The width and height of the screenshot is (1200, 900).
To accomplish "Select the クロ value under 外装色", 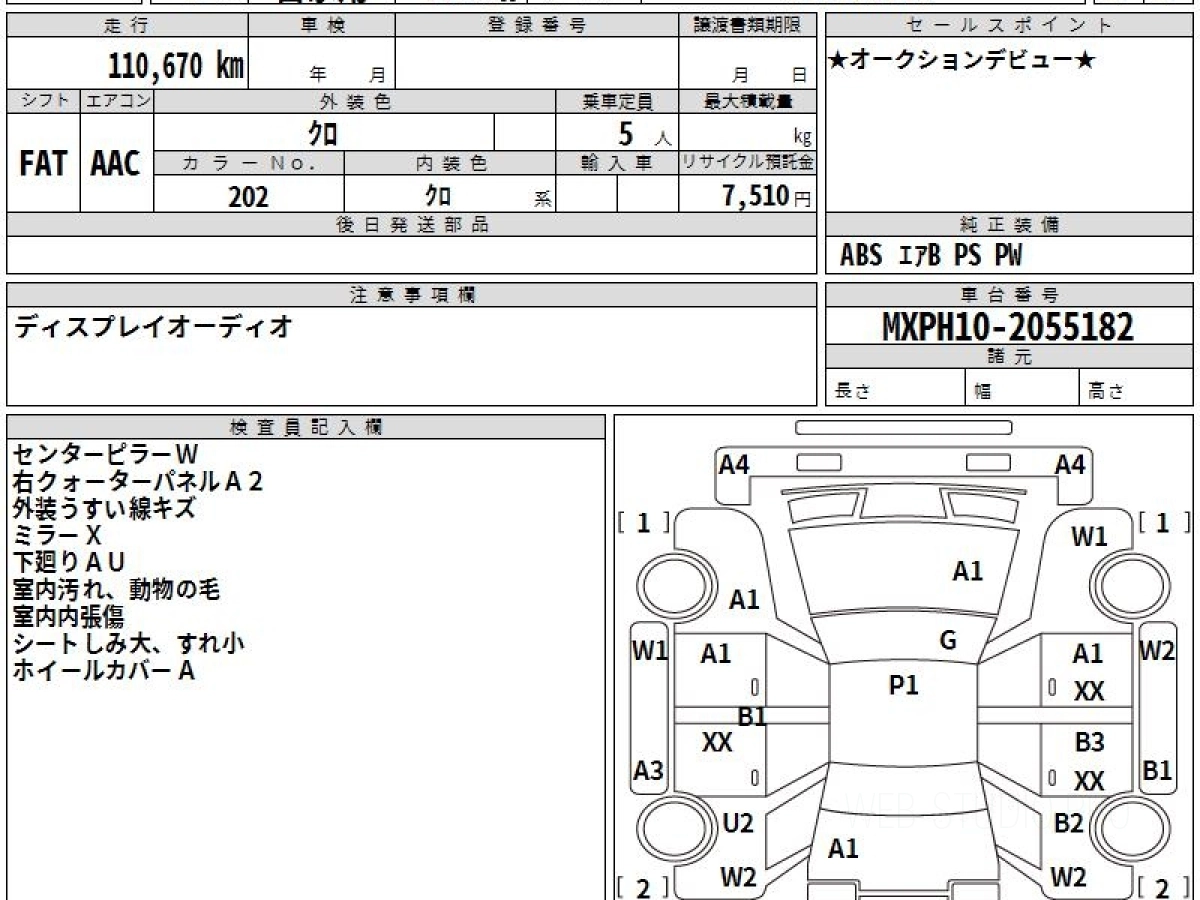I will [323, 133].
